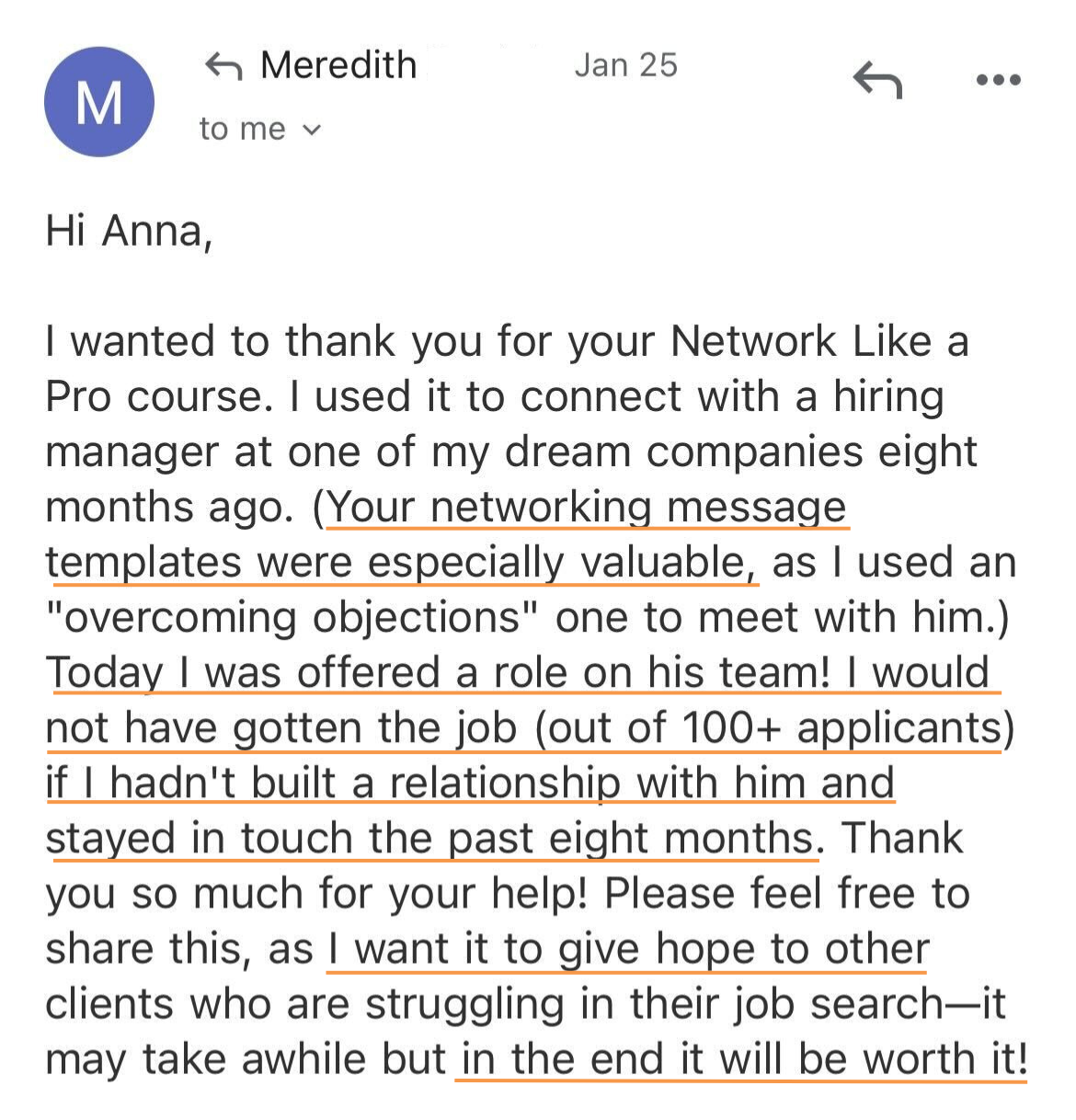Expand recipient details chevron next to 'to me'
This screenshot has height=1120, width=1076.
pyautogui.click(x=312, y=131)
